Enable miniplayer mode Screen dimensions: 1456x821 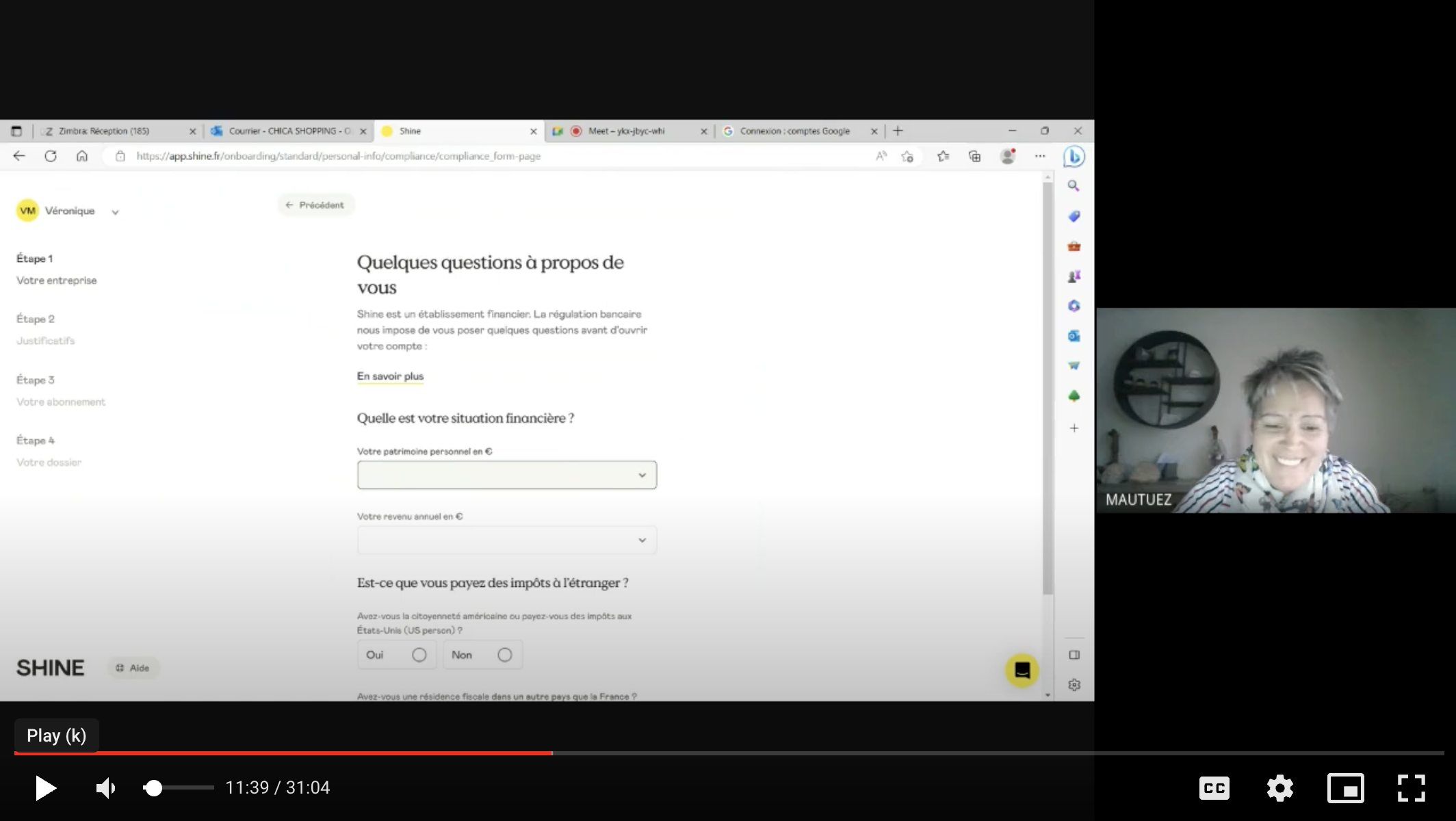click(1345, 788)
